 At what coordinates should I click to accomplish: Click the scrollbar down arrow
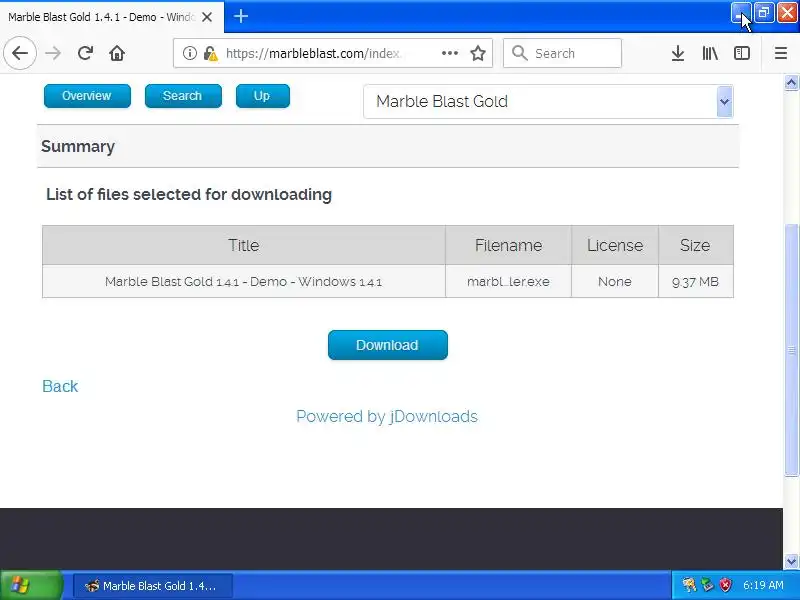click(x=791, y=561)
